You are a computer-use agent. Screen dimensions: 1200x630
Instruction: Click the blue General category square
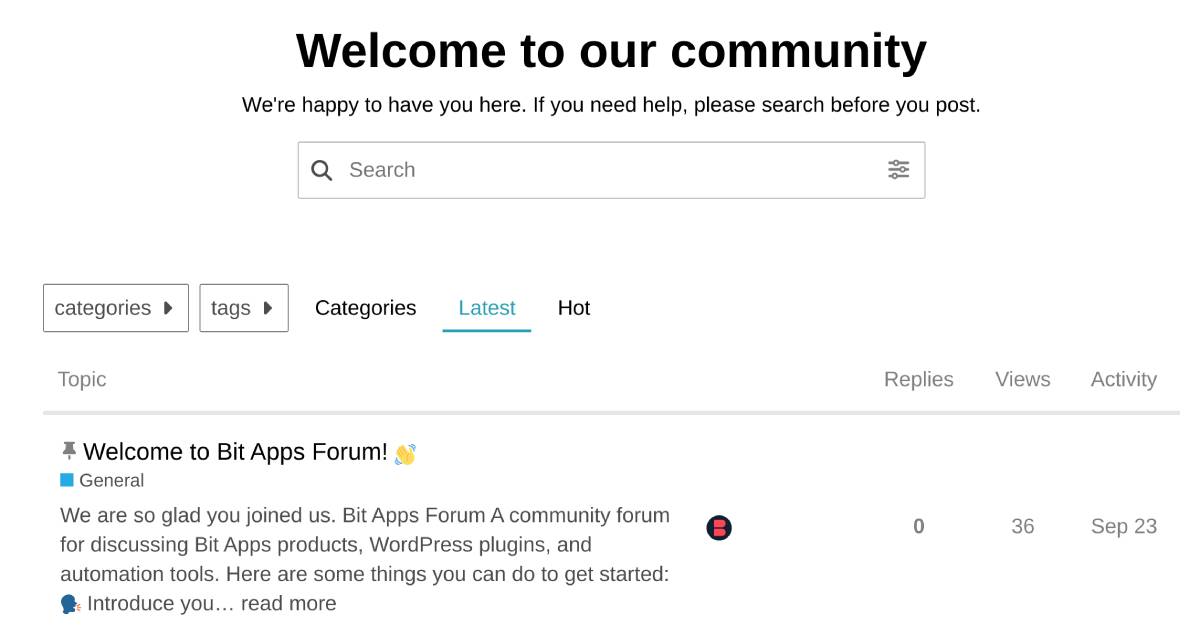[x=67, y=480]
